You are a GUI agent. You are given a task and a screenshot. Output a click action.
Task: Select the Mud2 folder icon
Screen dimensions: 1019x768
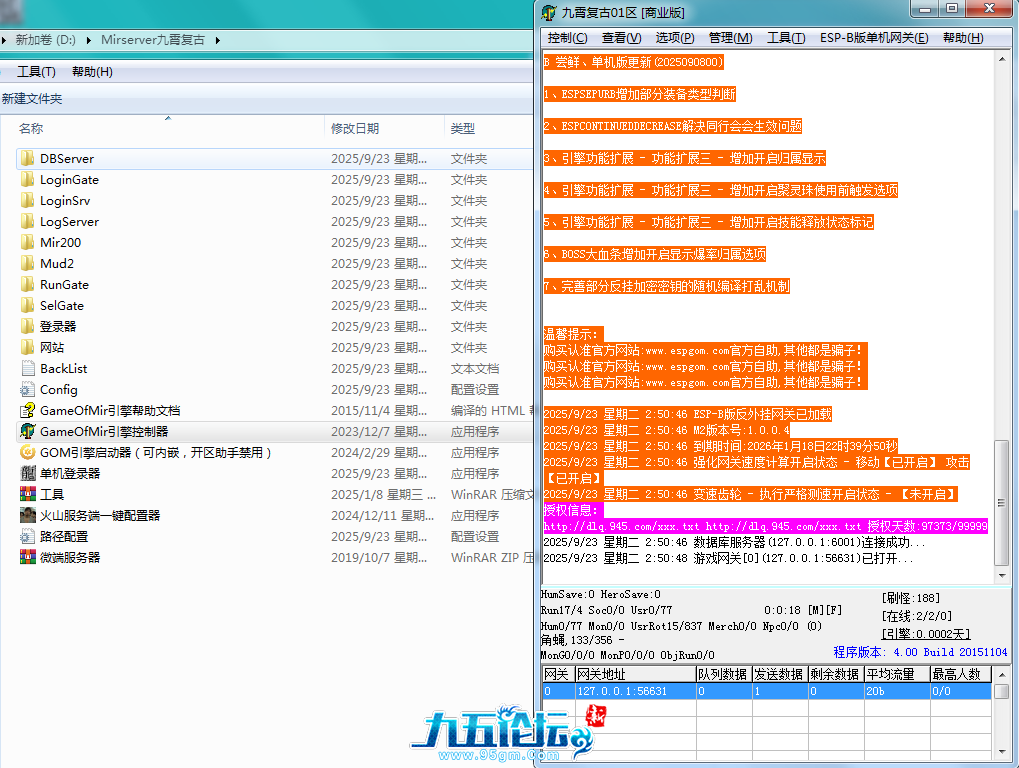point(27,264)
